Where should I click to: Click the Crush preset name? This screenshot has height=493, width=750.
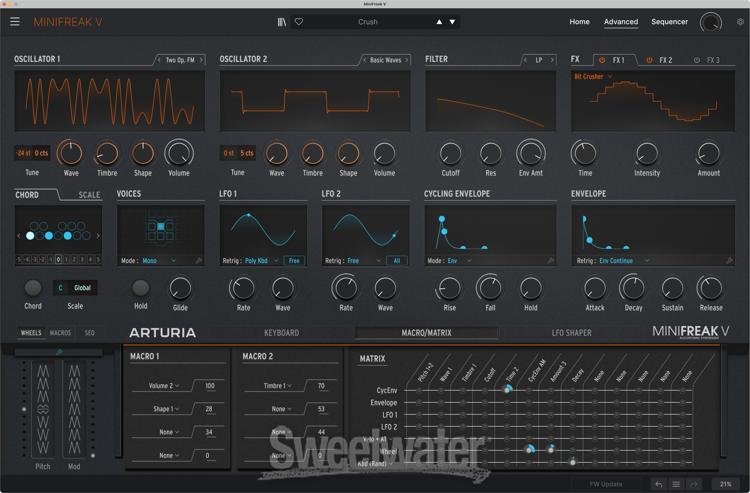pos(368,22)
